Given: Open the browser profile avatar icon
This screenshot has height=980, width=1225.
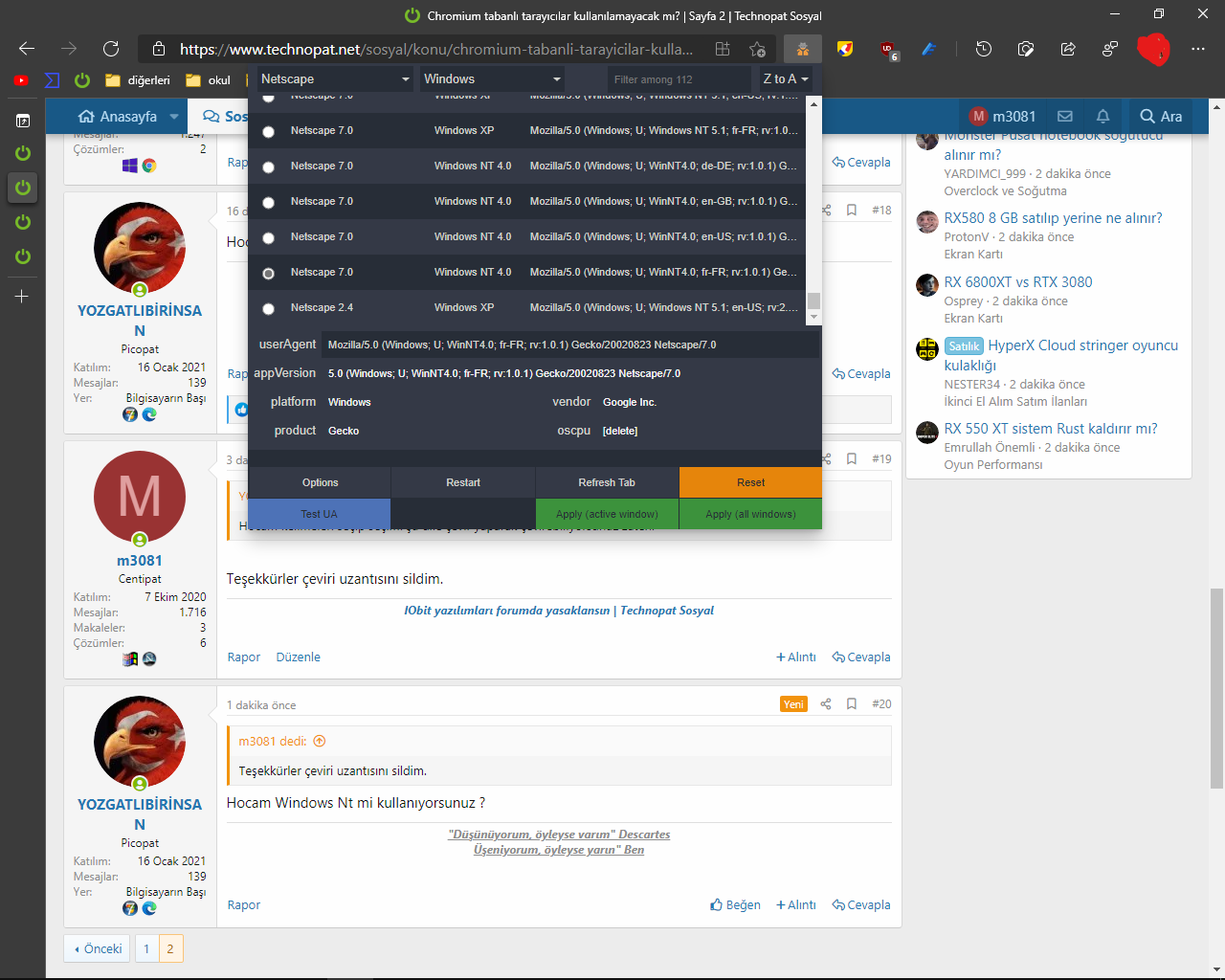Looking at the screenshot, I should tap(1153, 49).
